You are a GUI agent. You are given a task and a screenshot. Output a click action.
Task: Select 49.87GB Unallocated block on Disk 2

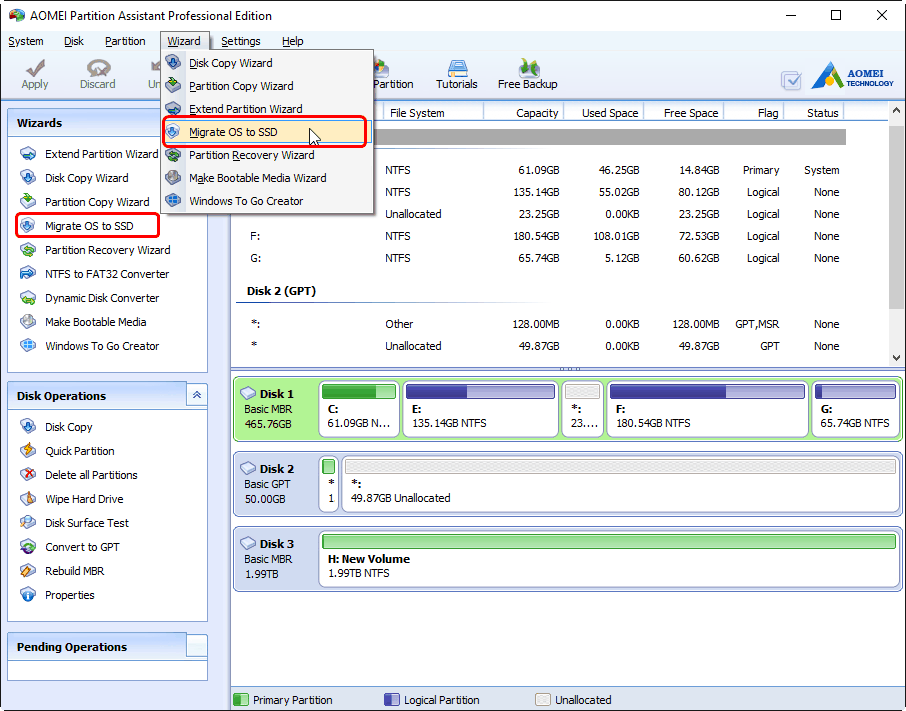[620, 484]
